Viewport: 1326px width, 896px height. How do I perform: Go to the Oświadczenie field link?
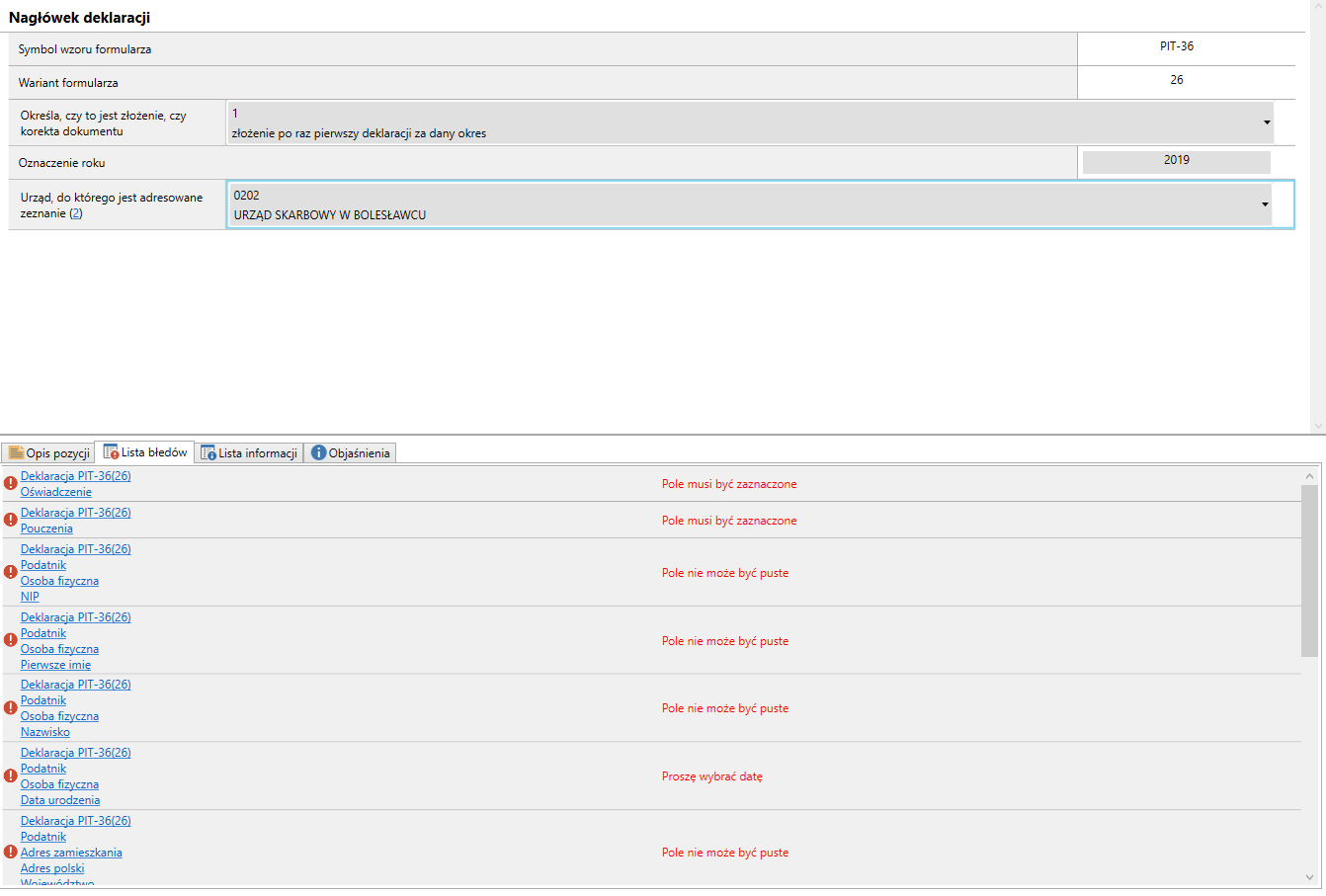tap(56, 492)
